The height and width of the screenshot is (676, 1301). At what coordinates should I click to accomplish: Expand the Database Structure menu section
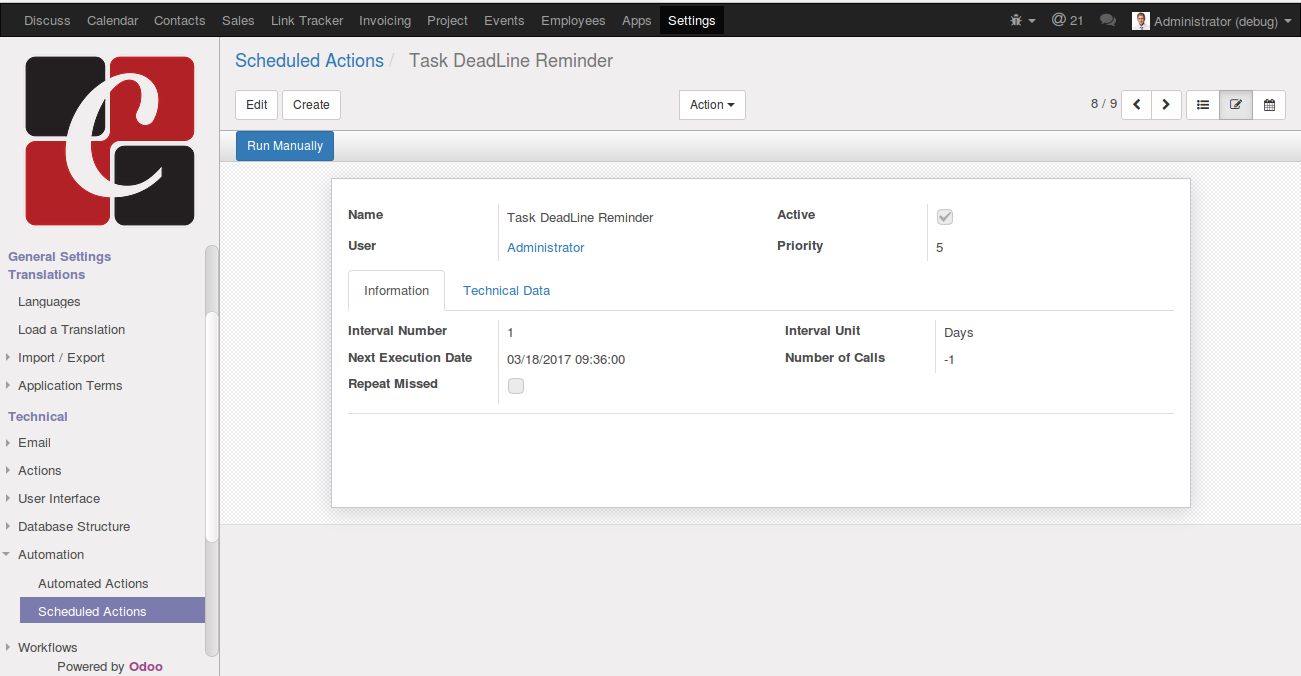(x=74, y=526)
